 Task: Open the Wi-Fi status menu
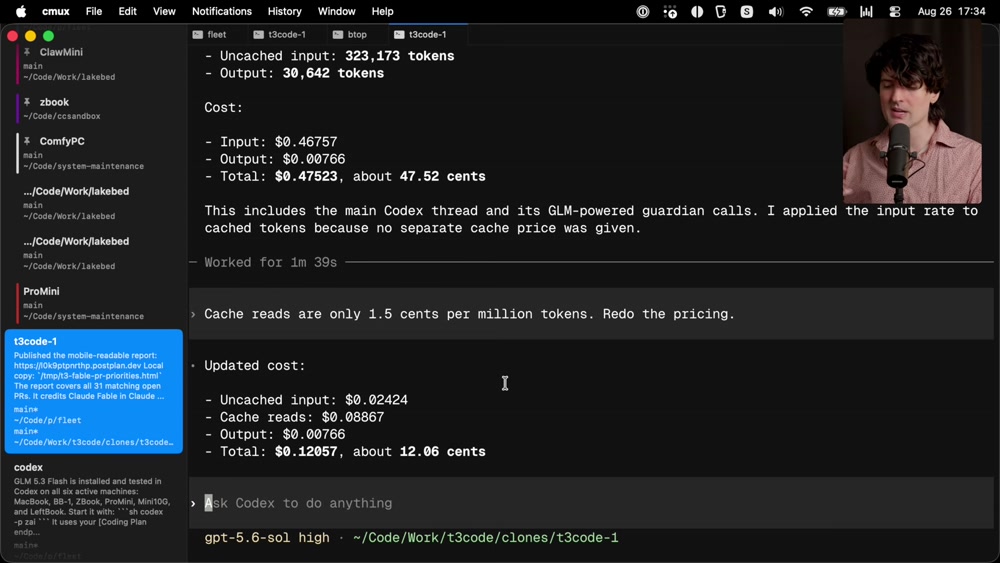(x=806, y=11)
